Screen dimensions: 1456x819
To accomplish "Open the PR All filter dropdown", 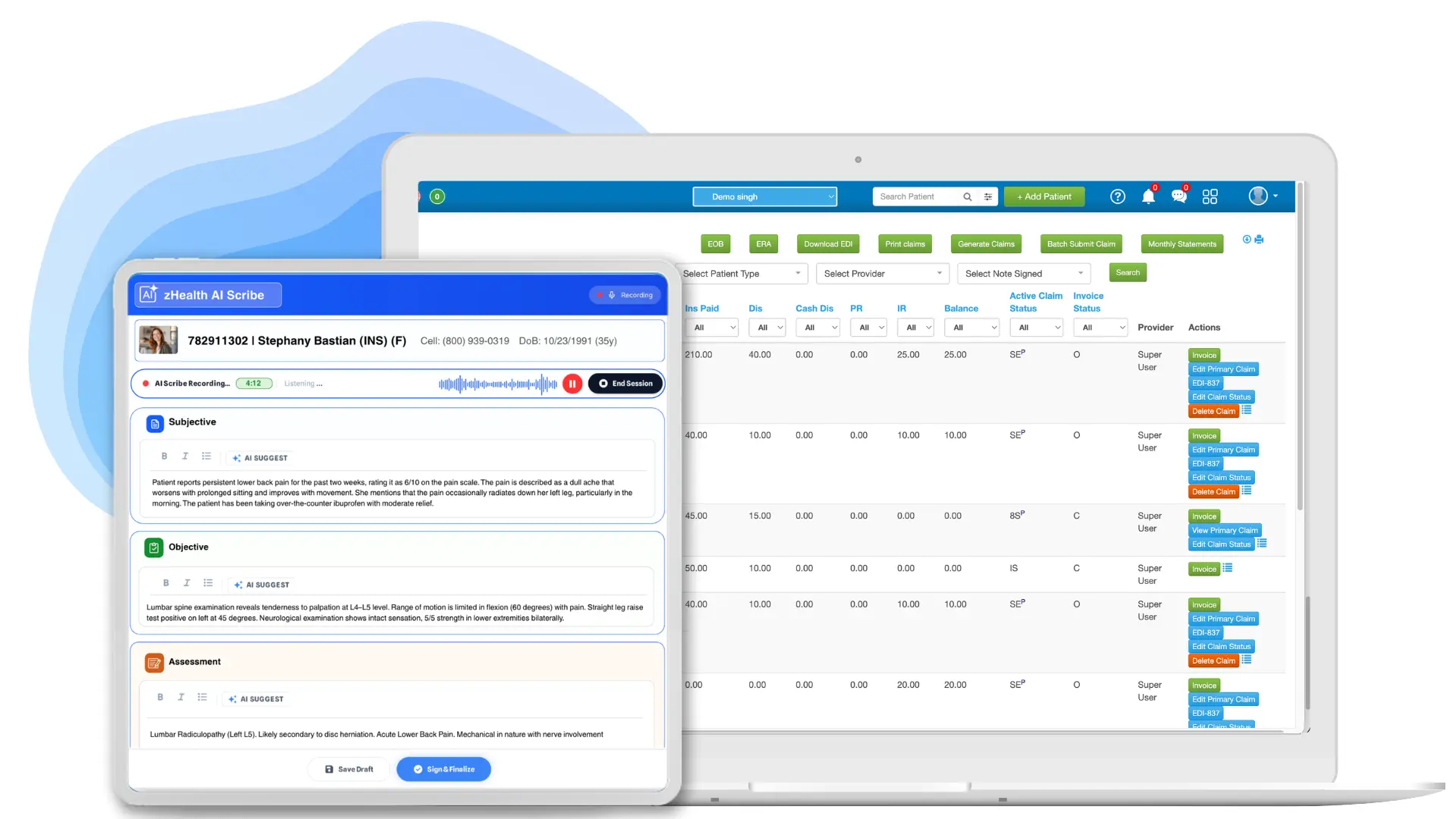I will 869,328.
